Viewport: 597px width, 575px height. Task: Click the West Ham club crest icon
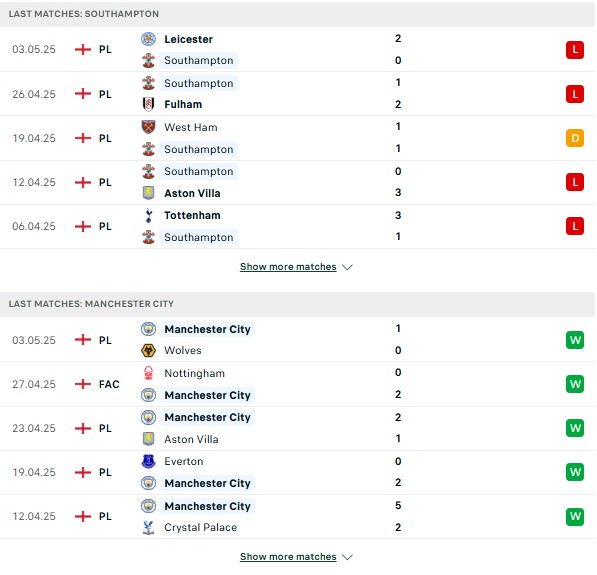pyautogui.click(x=148, y=127)
